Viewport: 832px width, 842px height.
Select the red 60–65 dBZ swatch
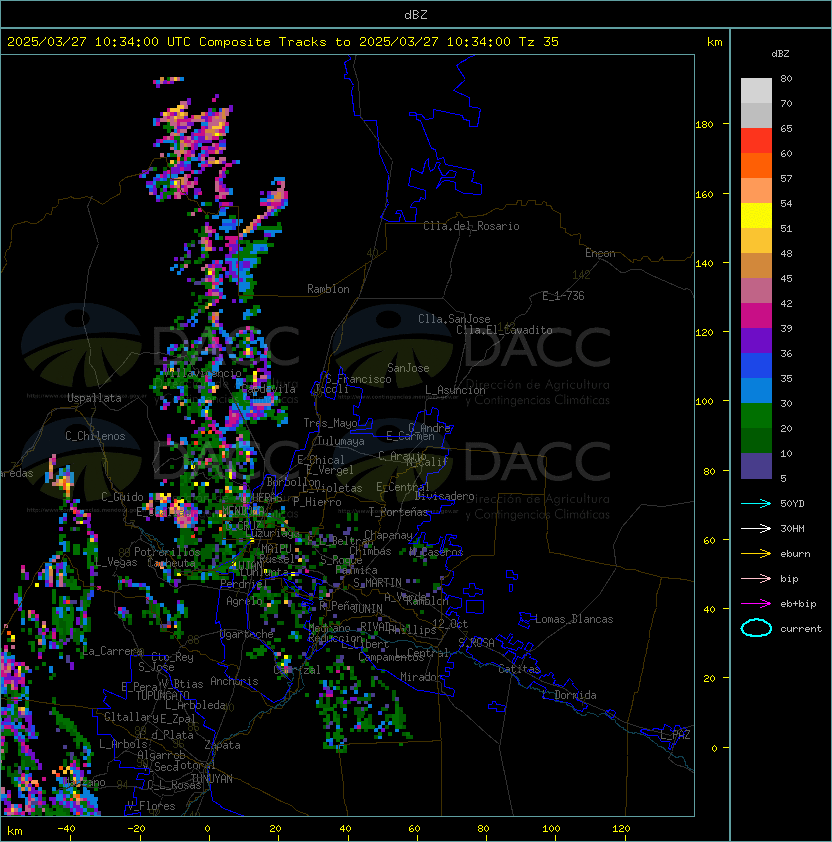756,141
